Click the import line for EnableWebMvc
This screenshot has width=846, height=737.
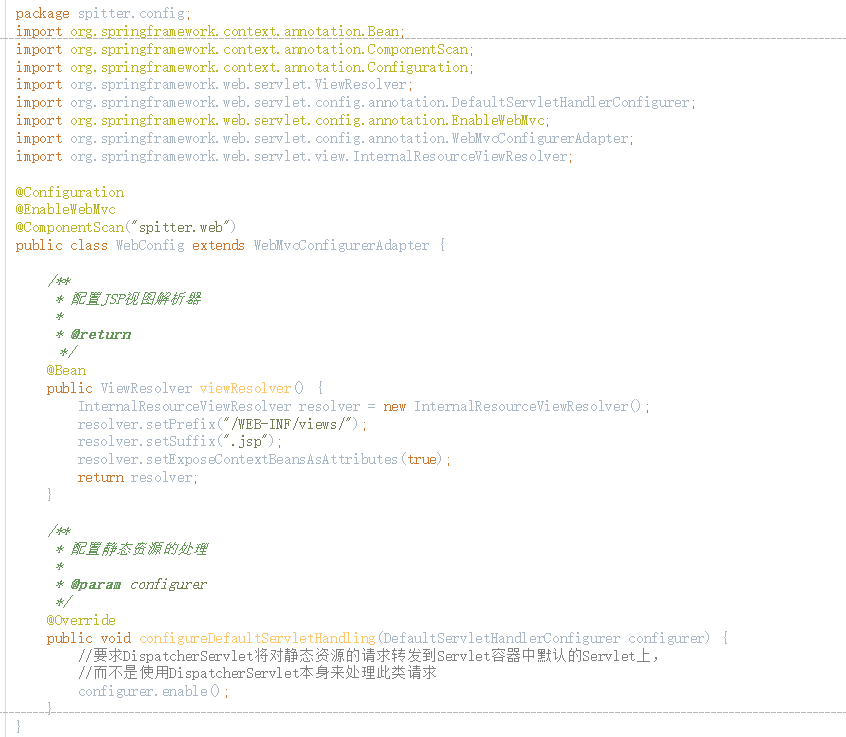tap(283, 120)
